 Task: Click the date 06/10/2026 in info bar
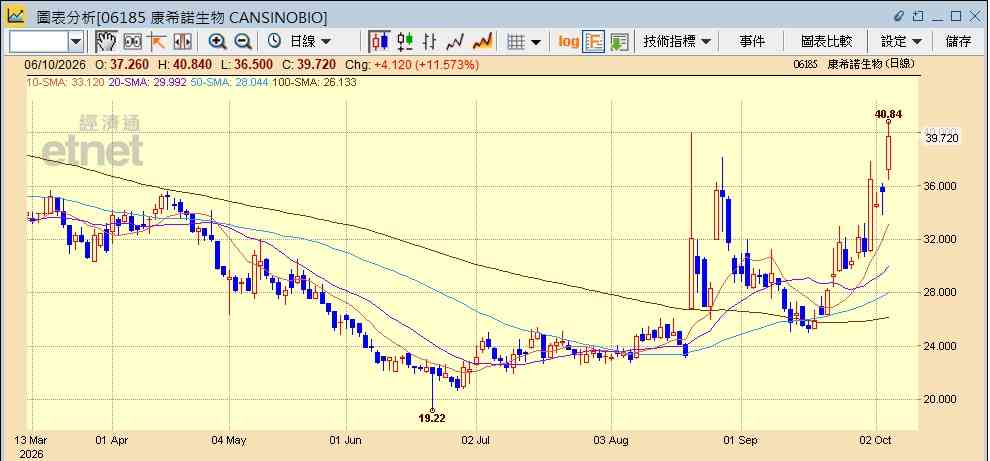[56, 65]
